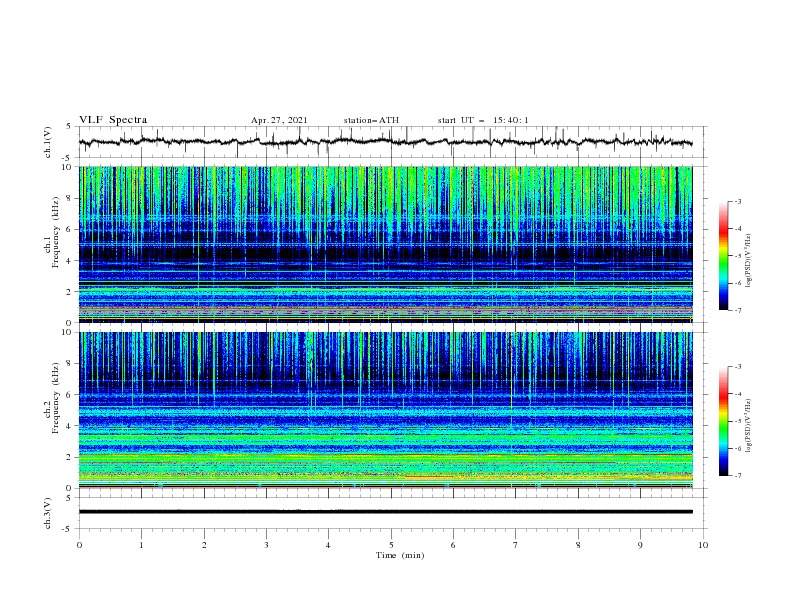Click tick label '8' on the time axis

[x=578, y=545]
